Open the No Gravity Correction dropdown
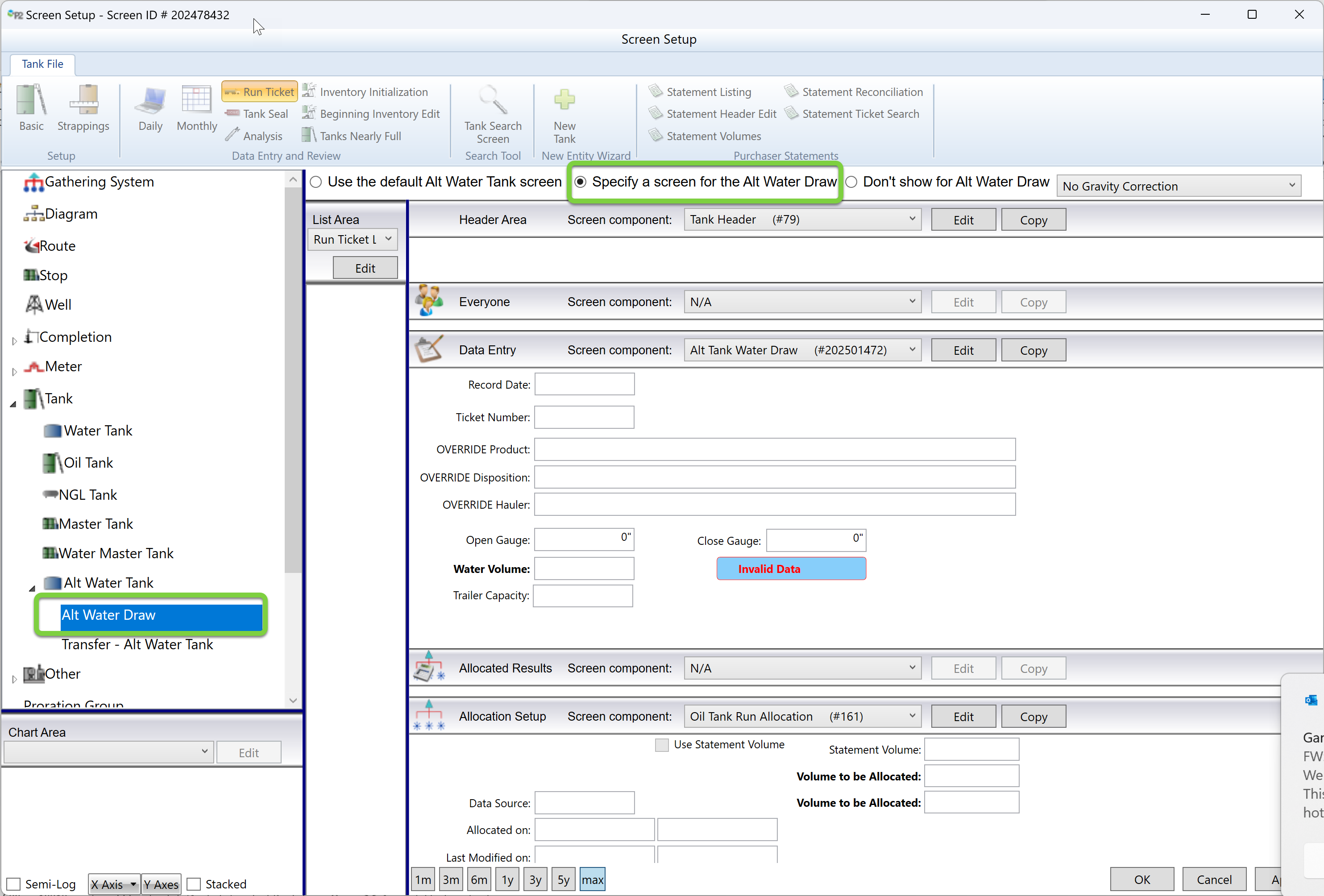This screenshot has height=896, width=1324. pyautogui.click(x=1178, y=186)
